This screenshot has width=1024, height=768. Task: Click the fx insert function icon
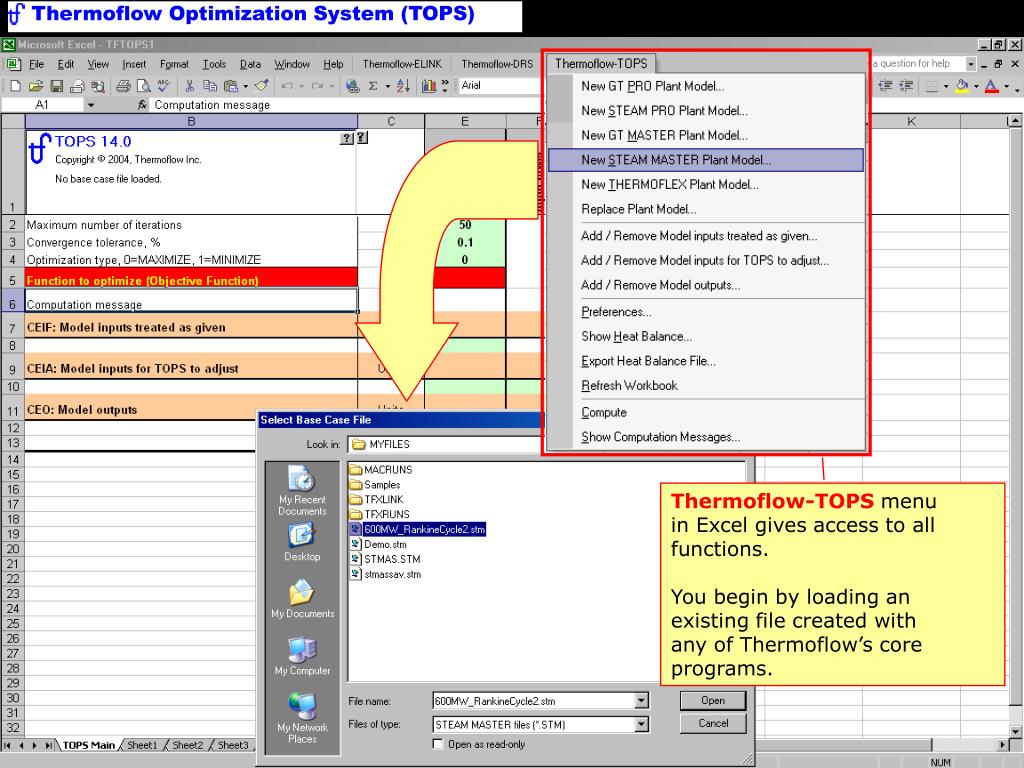pyautogui.click(x=142, y=104)
